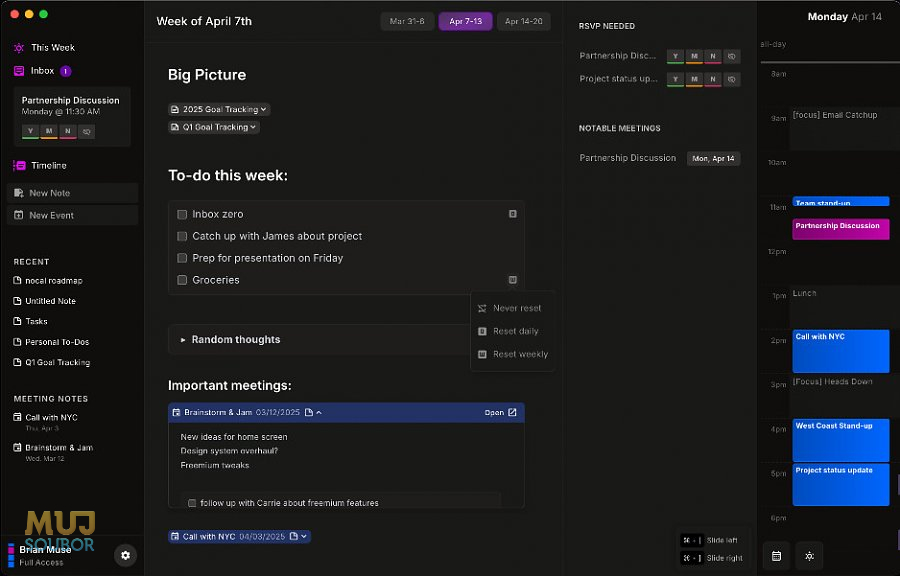The height and width of the screenshot is (576, 900).
Task: RSVP Y for Project status up... row
Action: click(x=676, y=79)
